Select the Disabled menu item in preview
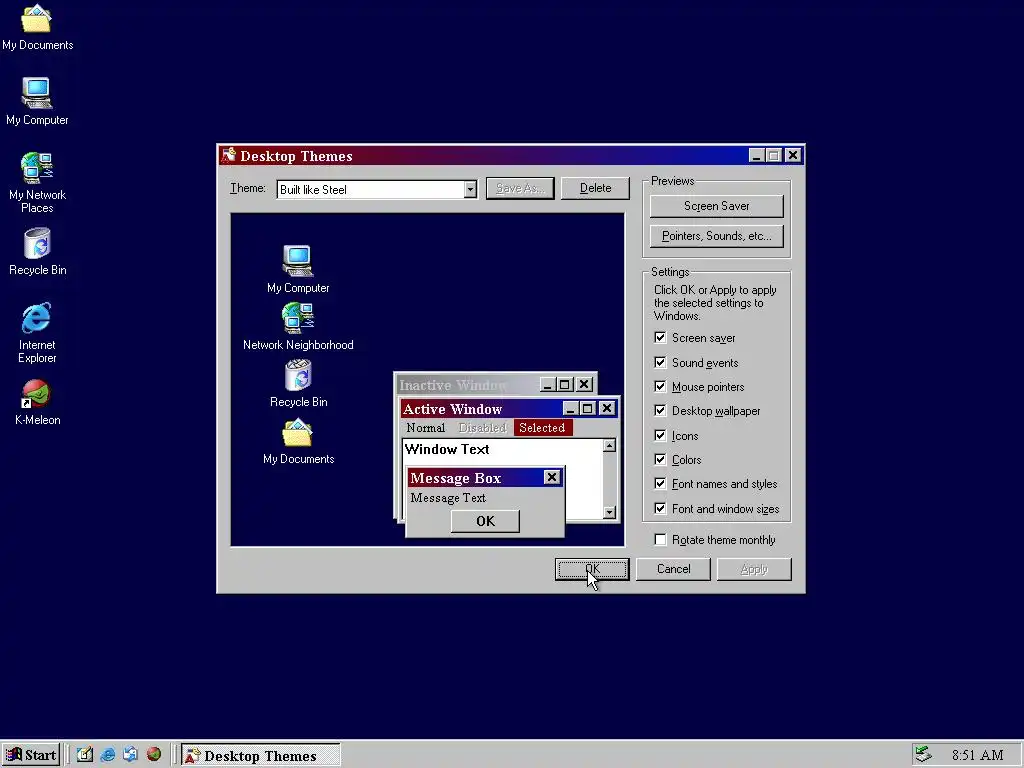1024x768 pixels. [x=483, y=428]
